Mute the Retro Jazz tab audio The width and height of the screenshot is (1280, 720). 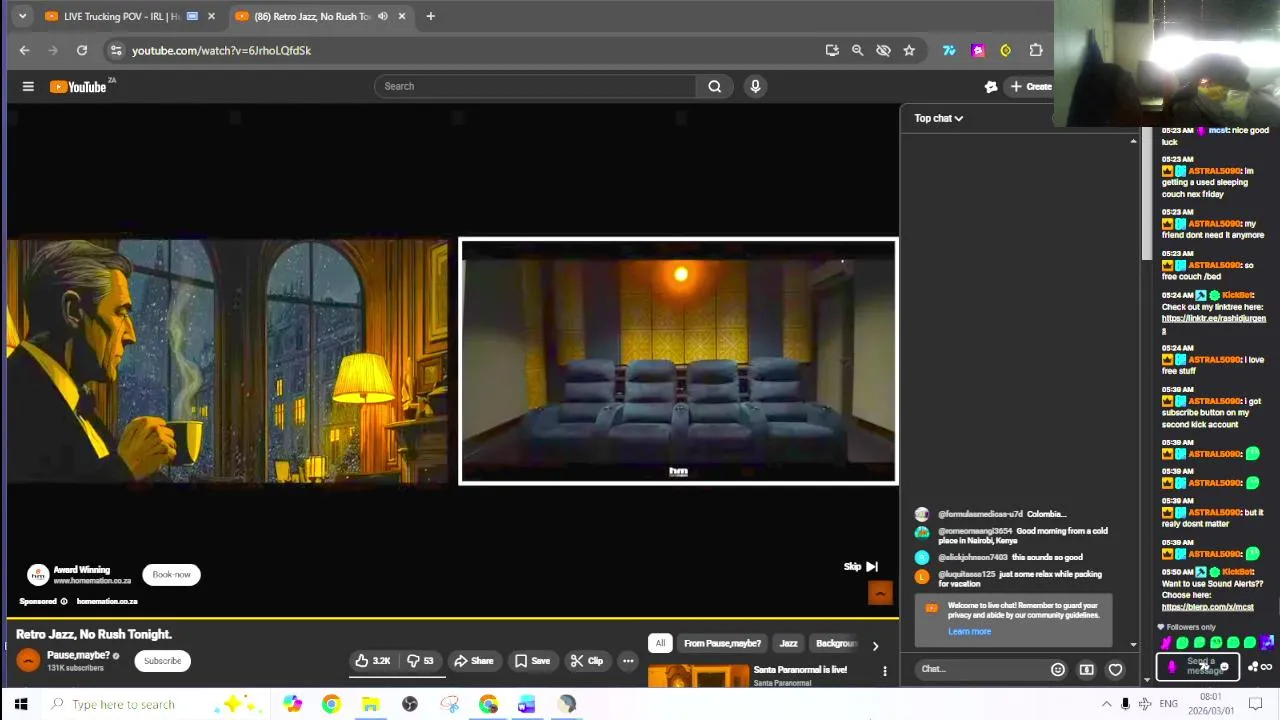383,16
